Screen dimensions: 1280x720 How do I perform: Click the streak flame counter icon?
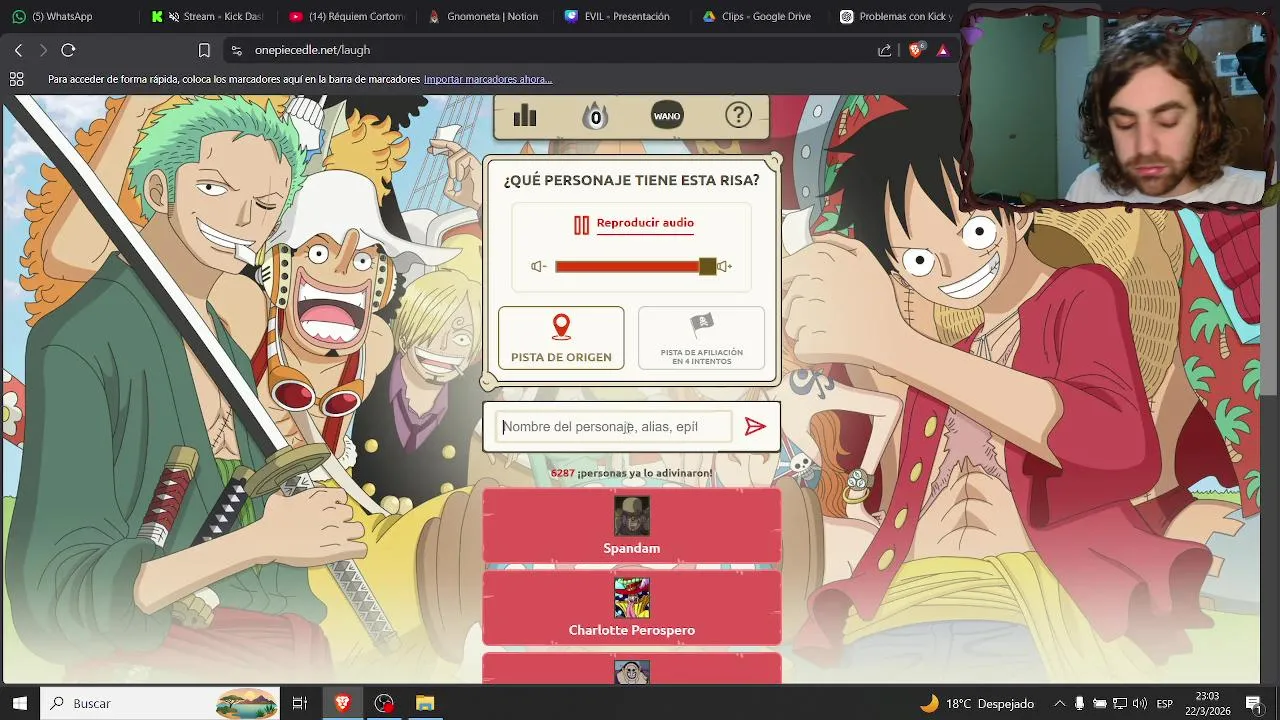click(595, 116)
